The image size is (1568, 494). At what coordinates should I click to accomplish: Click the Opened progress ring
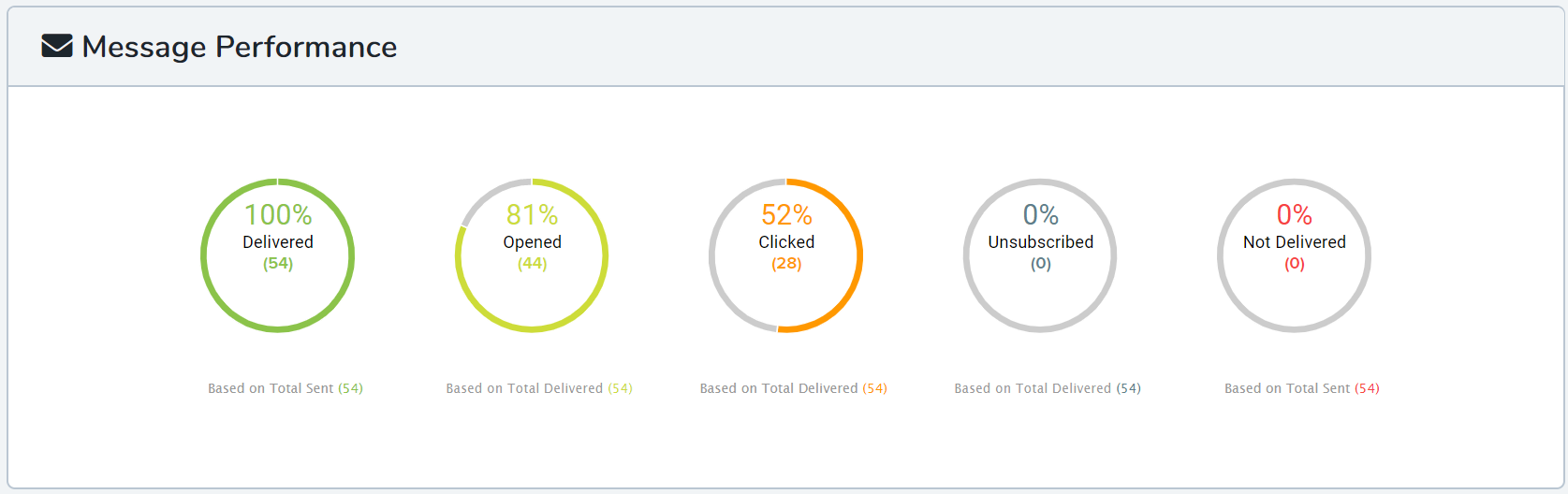tap(532, 255)
